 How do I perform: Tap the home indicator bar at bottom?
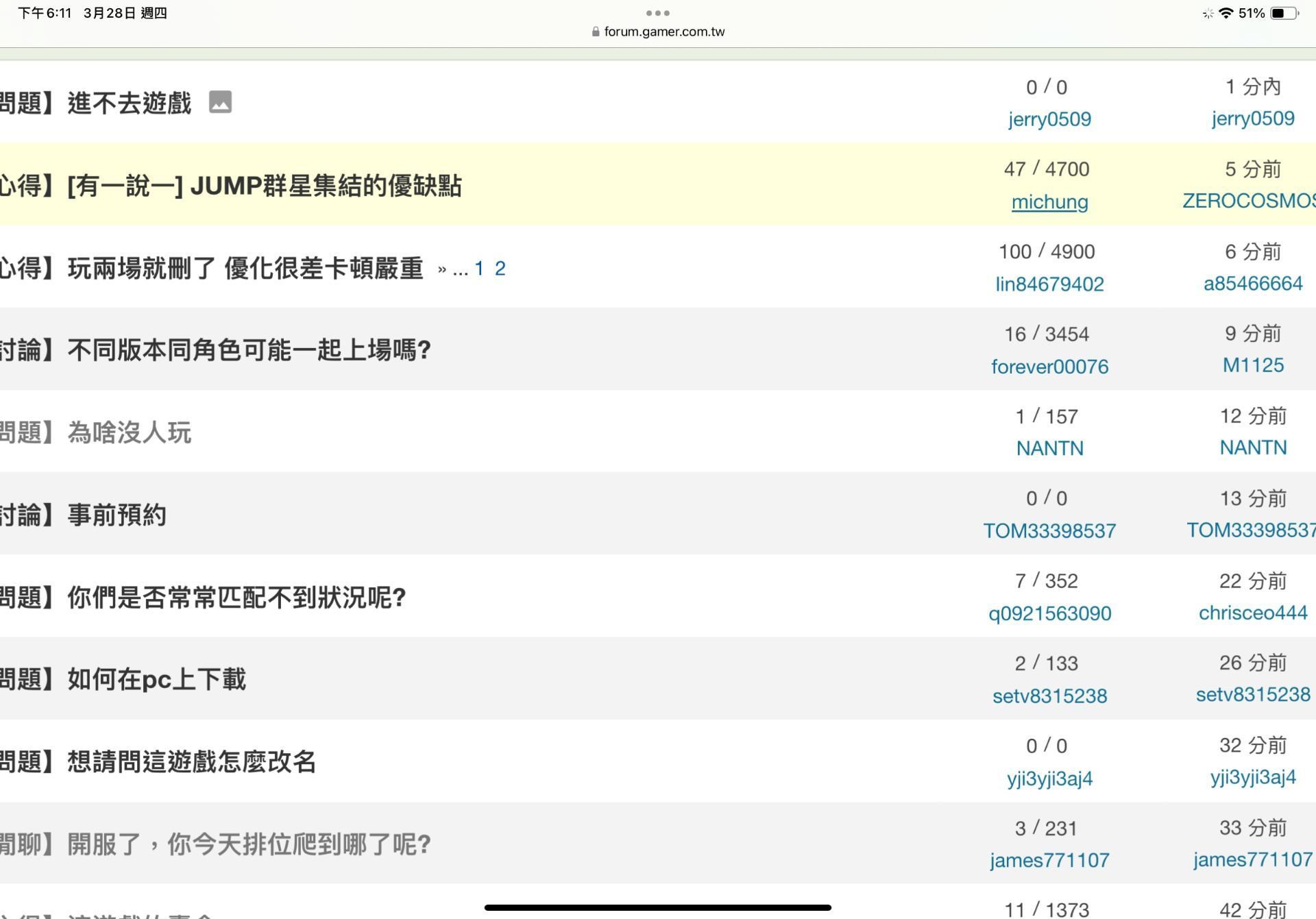(657, 907)
